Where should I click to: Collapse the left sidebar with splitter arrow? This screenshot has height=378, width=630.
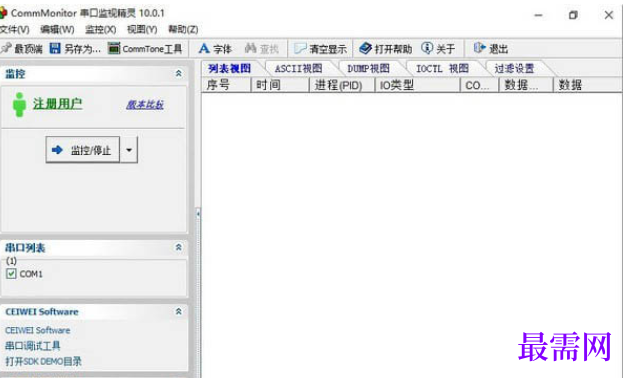(198, 214)
